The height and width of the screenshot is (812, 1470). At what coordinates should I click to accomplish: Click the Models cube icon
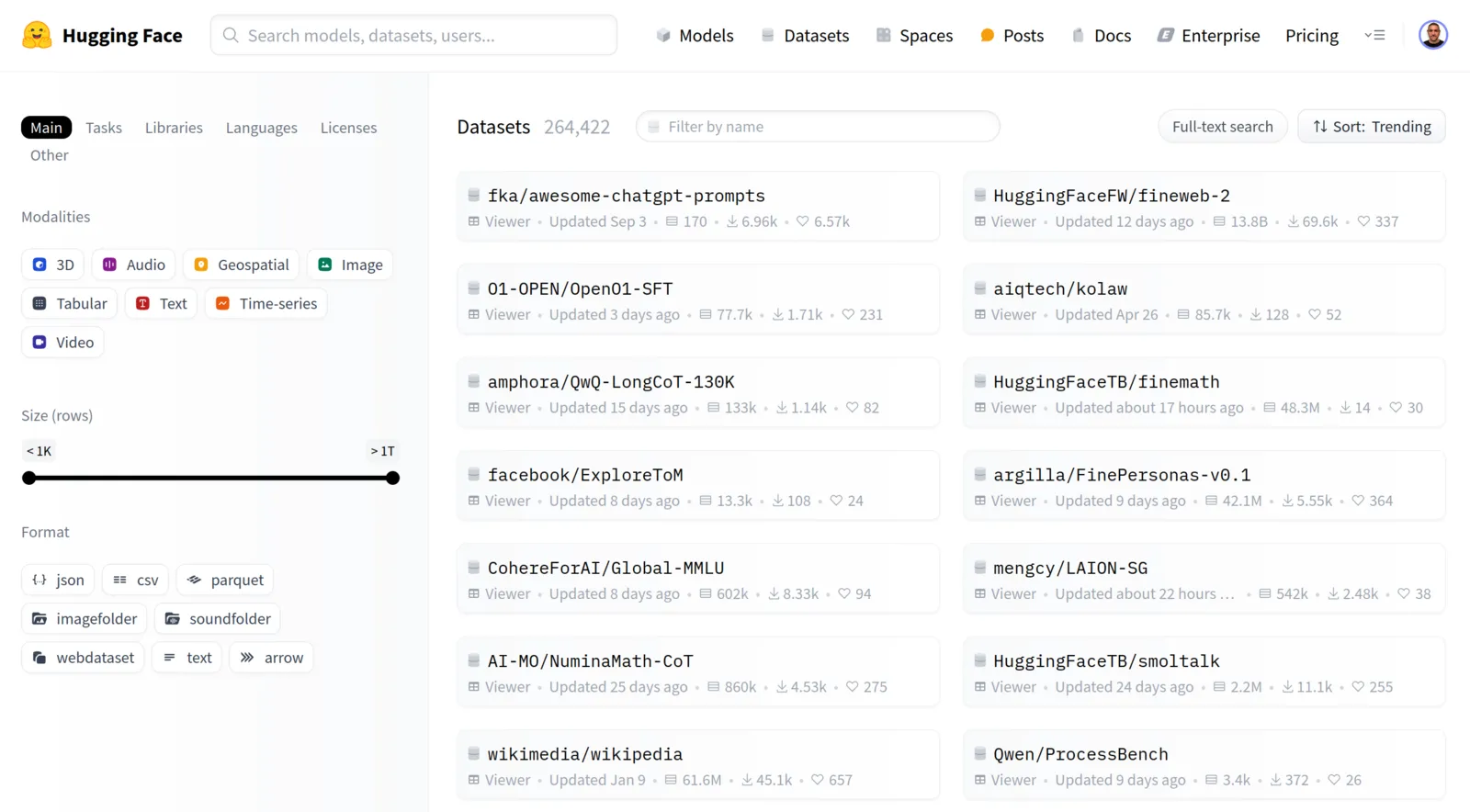coord(663,35)
